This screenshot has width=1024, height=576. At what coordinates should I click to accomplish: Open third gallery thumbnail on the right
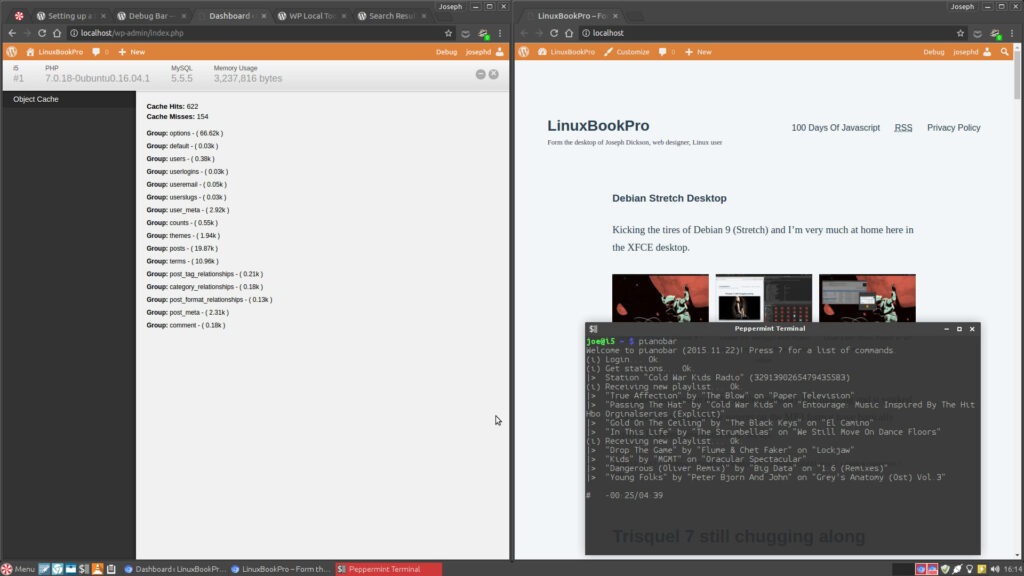[x=867, y=298]
